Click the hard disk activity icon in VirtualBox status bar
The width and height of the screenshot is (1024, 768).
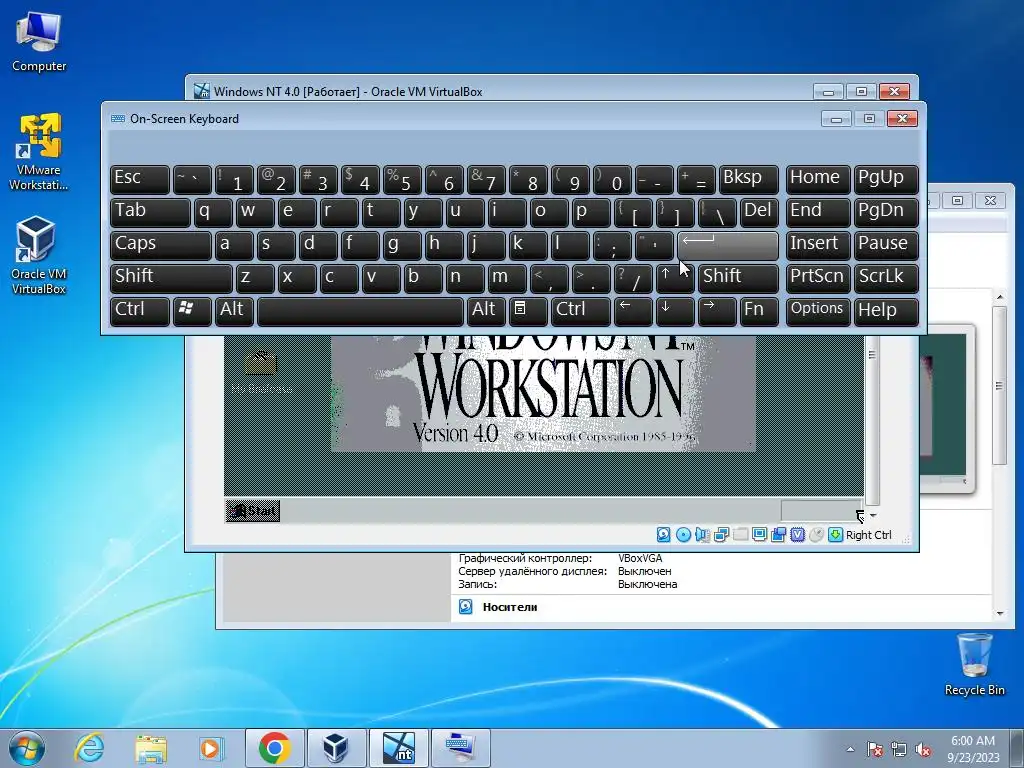click(664, 535)
